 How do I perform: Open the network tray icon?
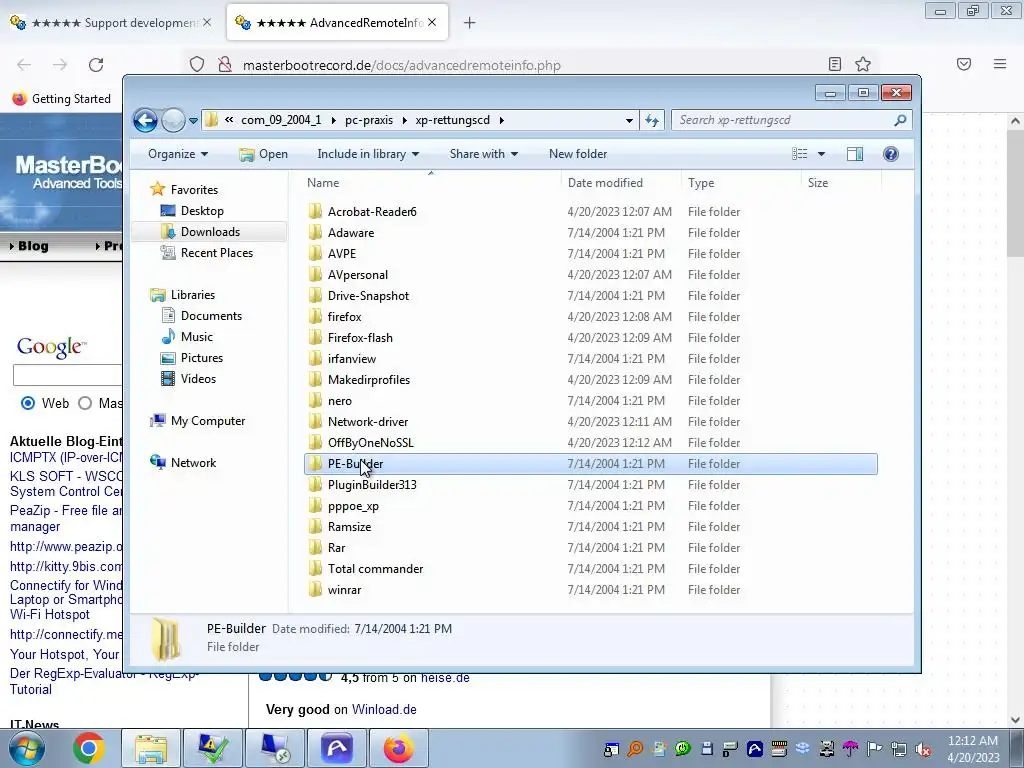tap(899, 748)
